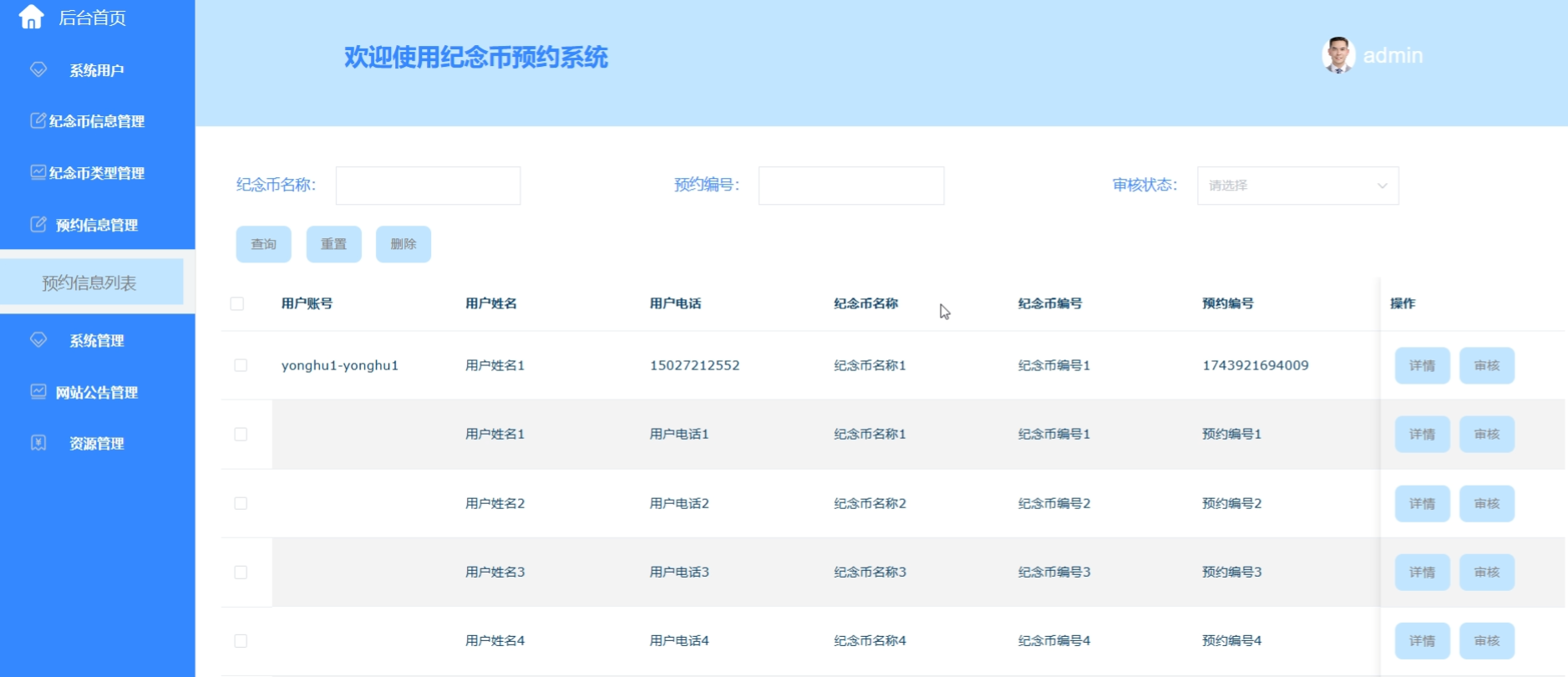Check the row with 预约编号4
Viewport: 1568px width, 677px height.
[241, 641]
